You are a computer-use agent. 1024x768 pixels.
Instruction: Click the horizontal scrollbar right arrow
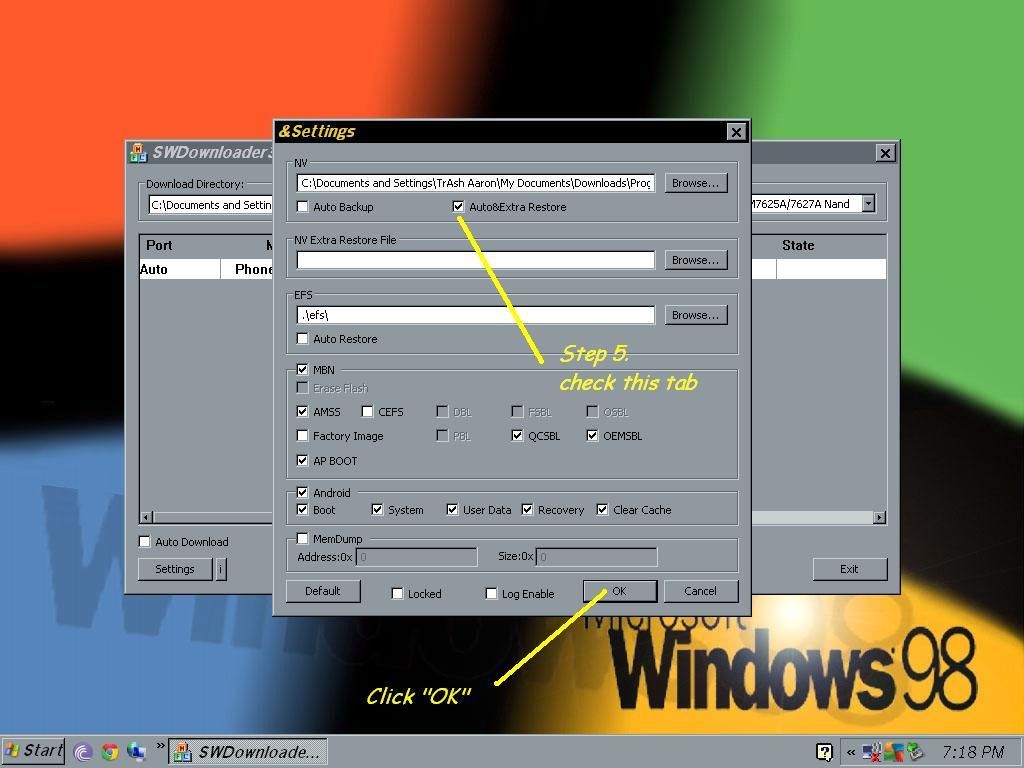coord(879,517)
